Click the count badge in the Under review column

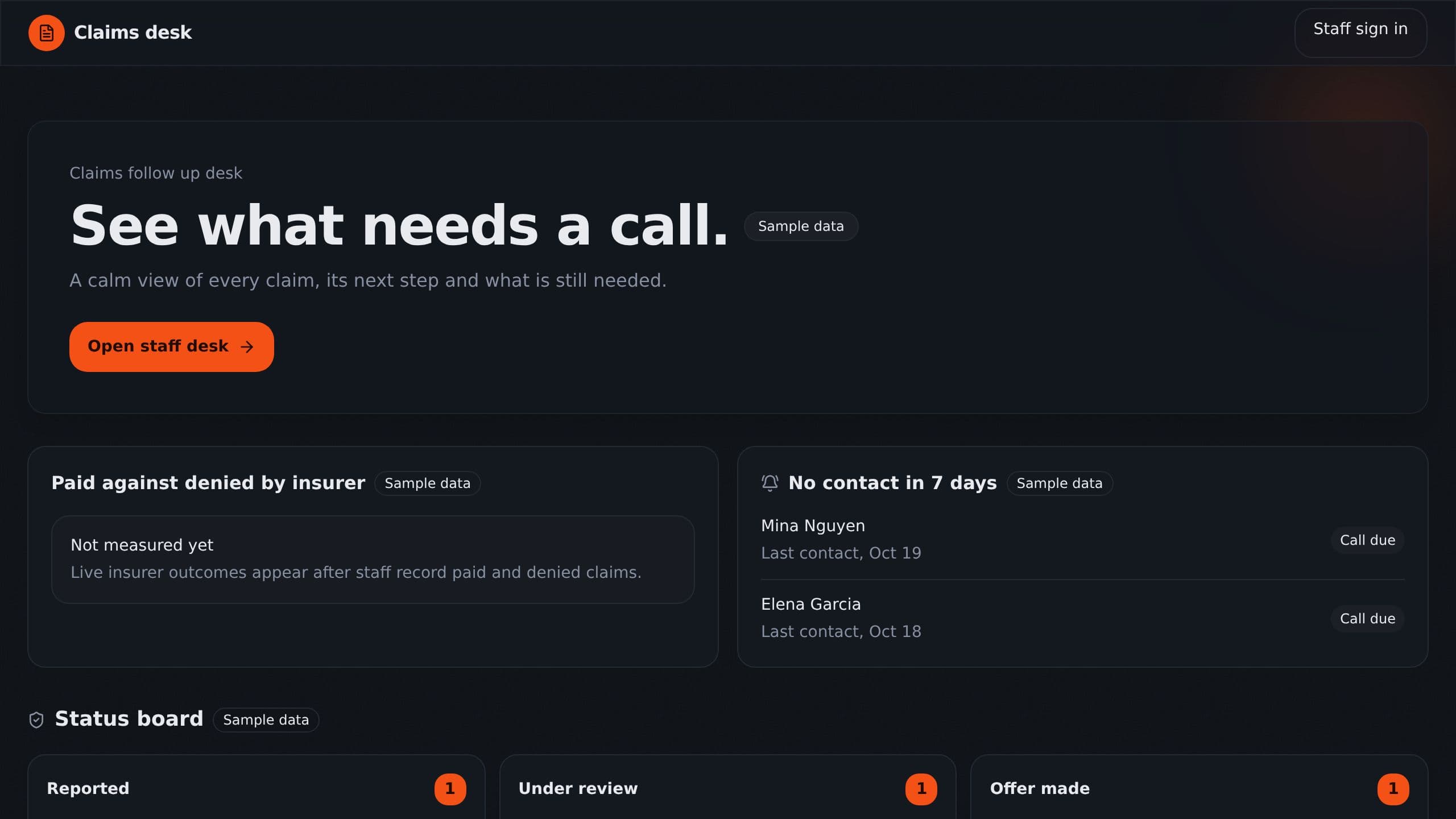[x=921, y=789]
